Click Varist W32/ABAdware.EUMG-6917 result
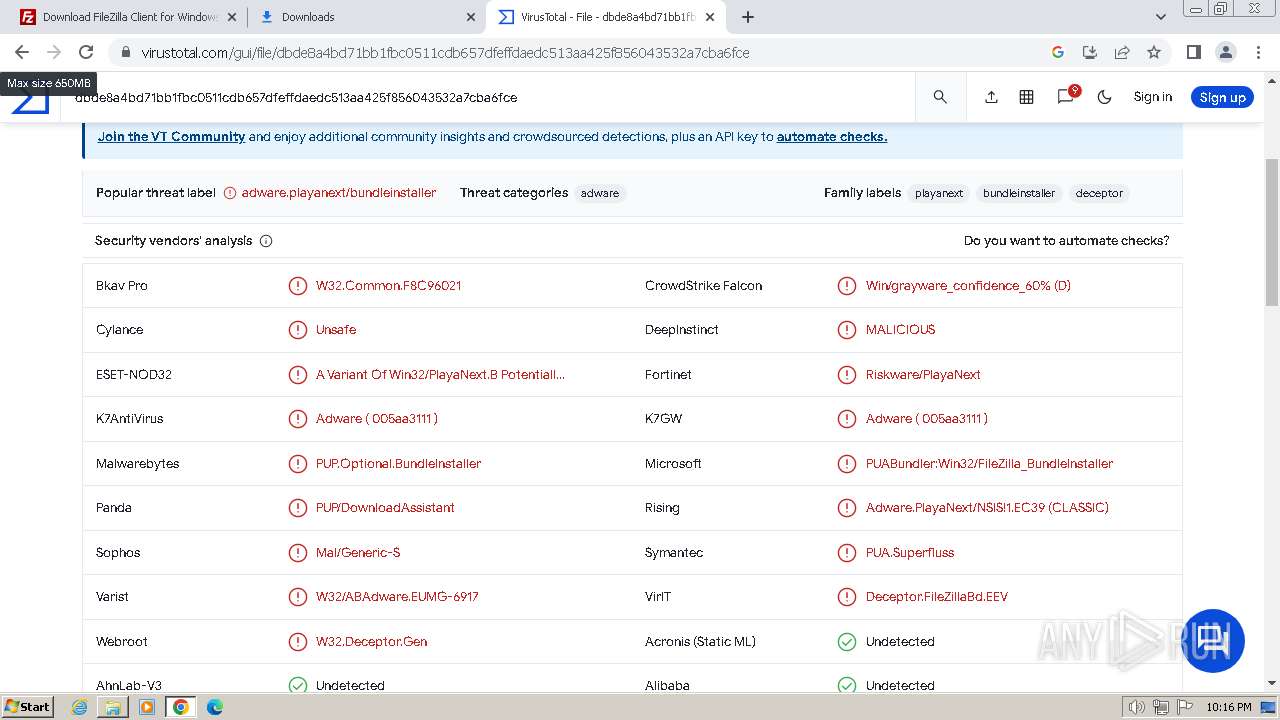Image resolution: width=1280 pixels, height=720 pixels. click(x=397, y=597)
